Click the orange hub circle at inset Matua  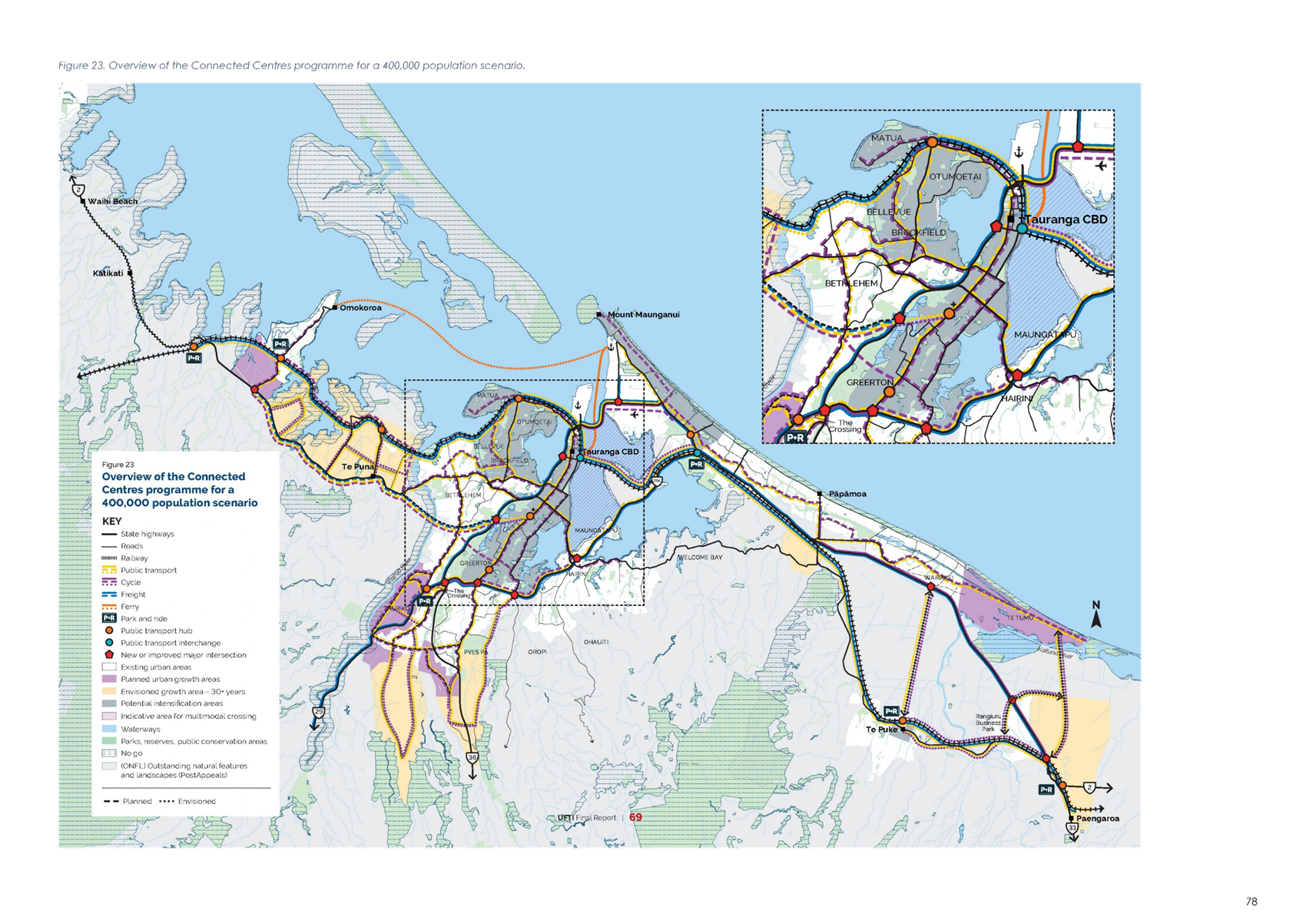pyautogui.click(x=932, y=142)
